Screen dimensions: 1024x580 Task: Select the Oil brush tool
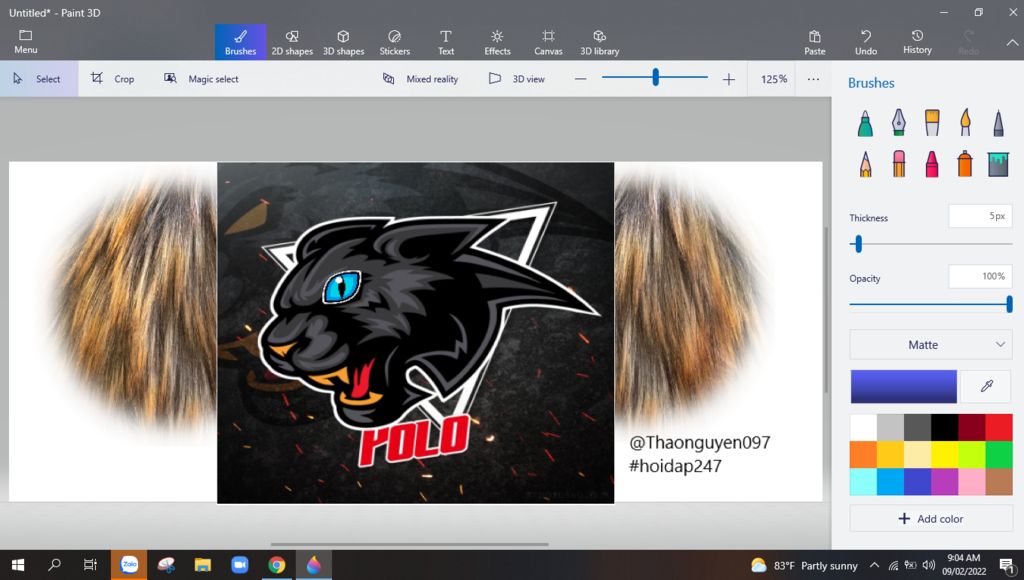(x=932, y=123)
